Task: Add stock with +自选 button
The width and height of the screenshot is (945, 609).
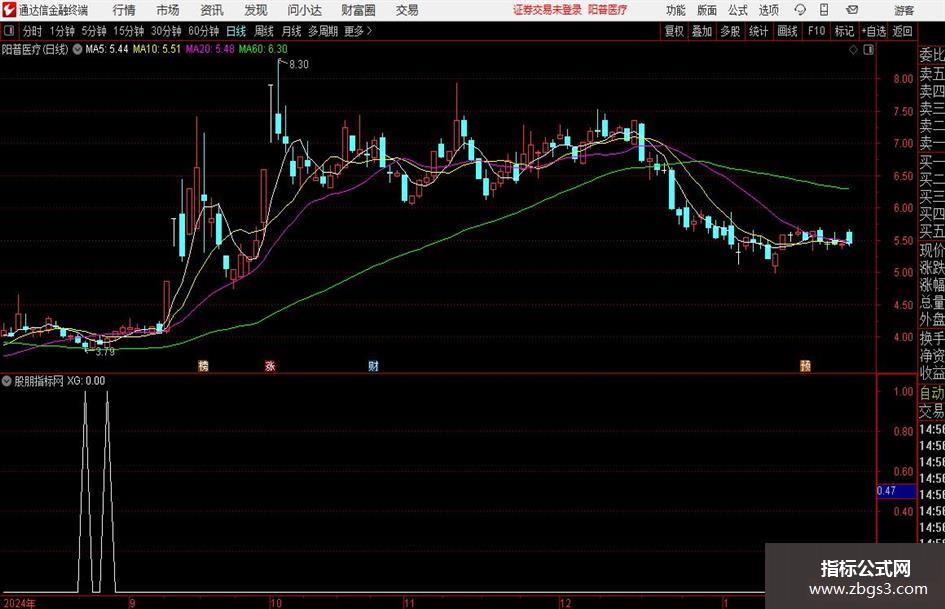Action: pyautogui.click(x=874, y=31)
